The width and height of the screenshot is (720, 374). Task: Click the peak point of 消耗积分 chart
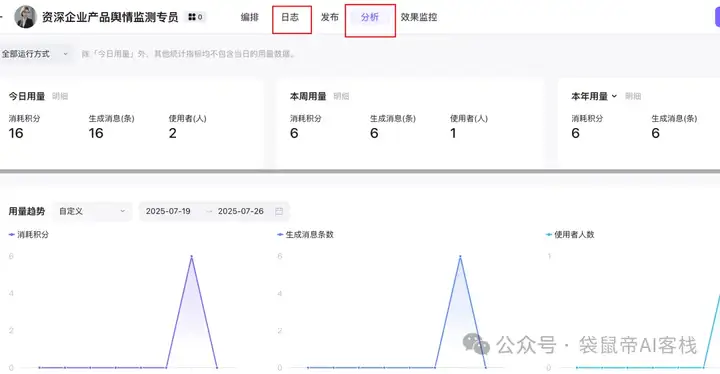click(x=191, y=256)
